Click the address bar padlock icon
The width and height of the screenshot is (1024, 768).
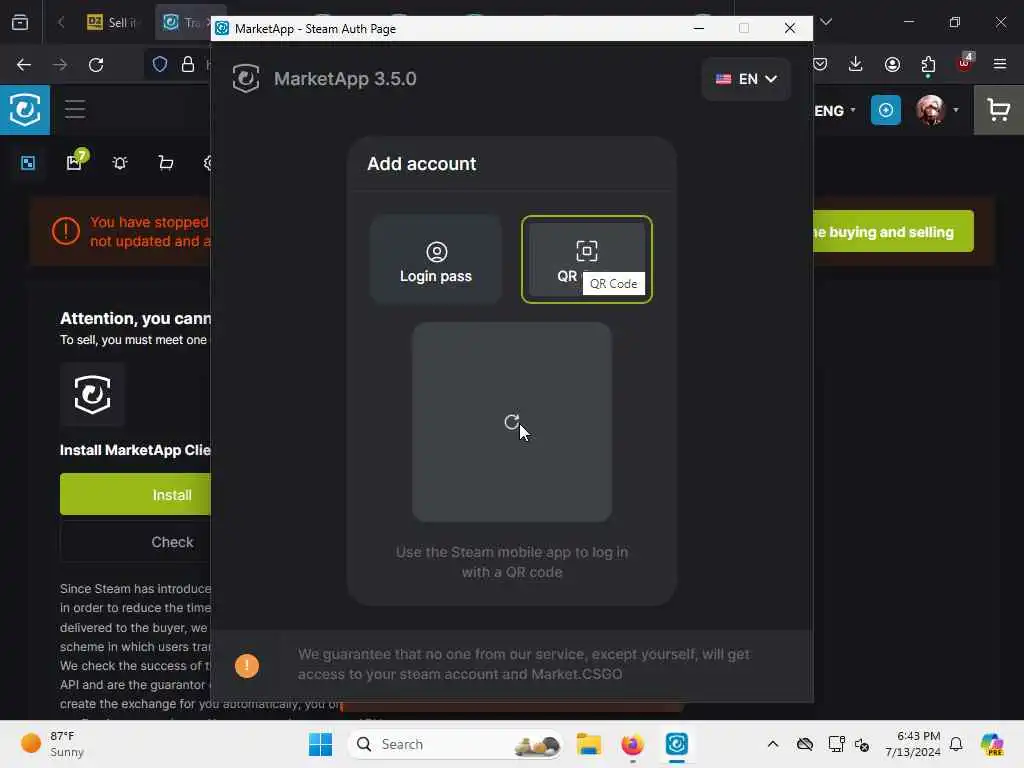coord(188,64)
